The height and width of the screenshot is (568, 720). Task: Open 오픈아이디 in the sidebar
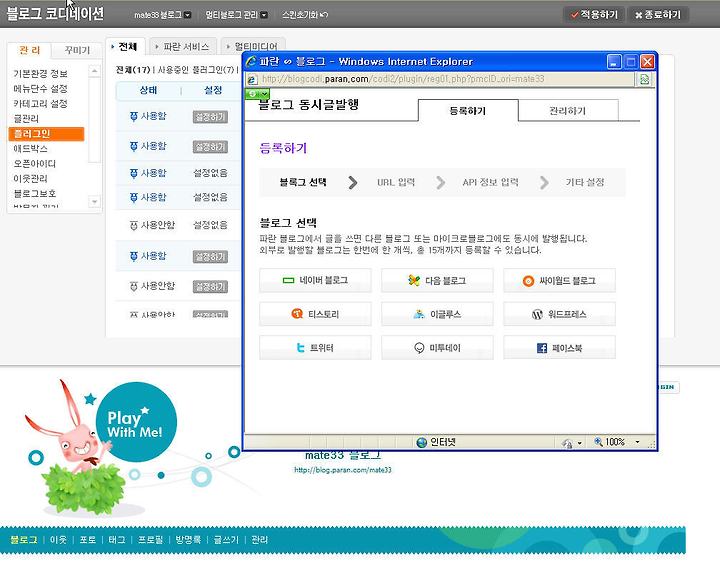pyautogui.click(x=35, y=163)
